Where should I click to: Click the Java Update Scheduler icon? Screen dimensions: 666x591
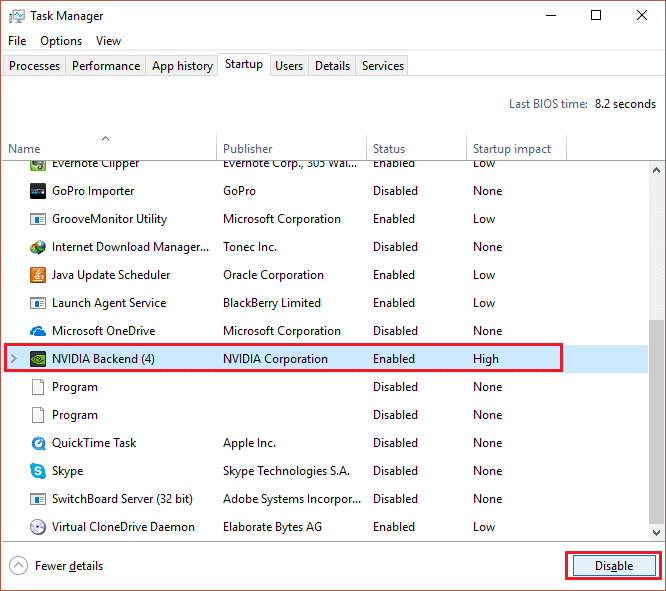38,275
